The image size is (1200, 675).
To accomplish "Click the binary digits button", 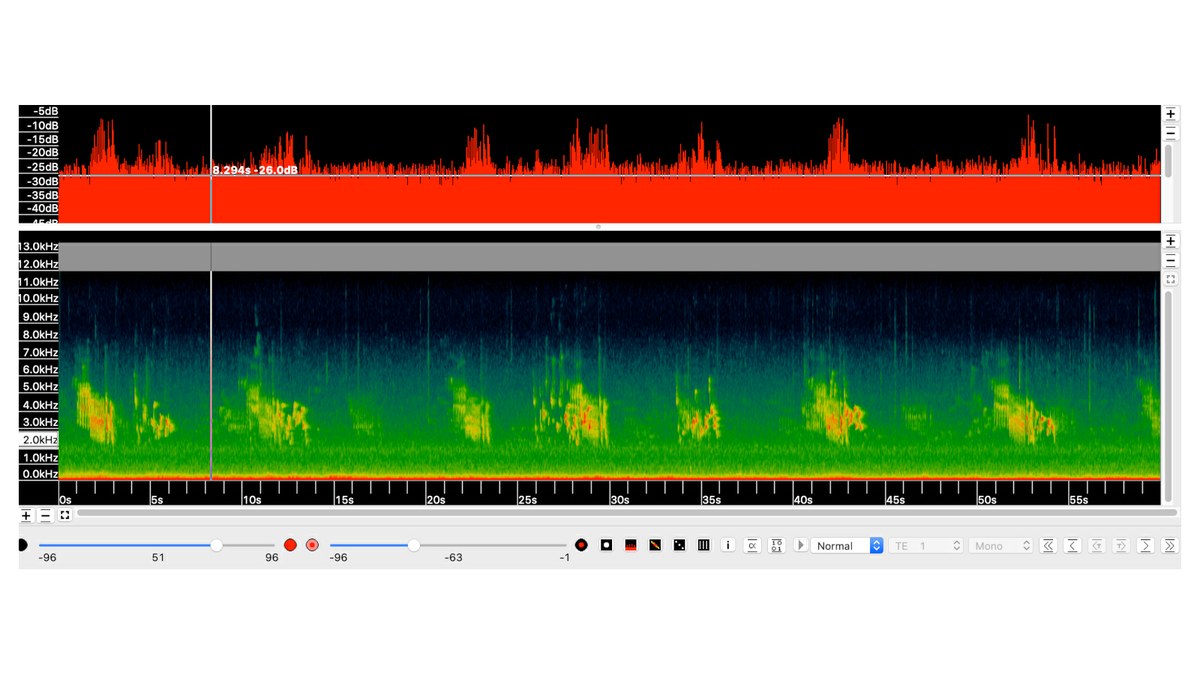I will tap(776, 545).
